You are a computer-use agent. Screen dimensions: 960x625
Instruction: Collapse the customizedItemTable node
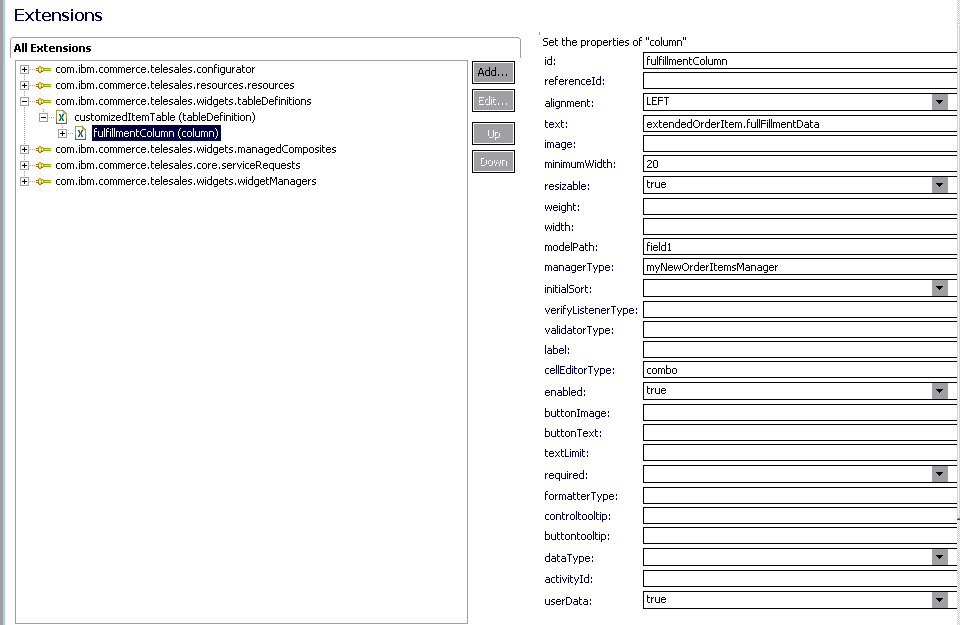pos(43,117)
